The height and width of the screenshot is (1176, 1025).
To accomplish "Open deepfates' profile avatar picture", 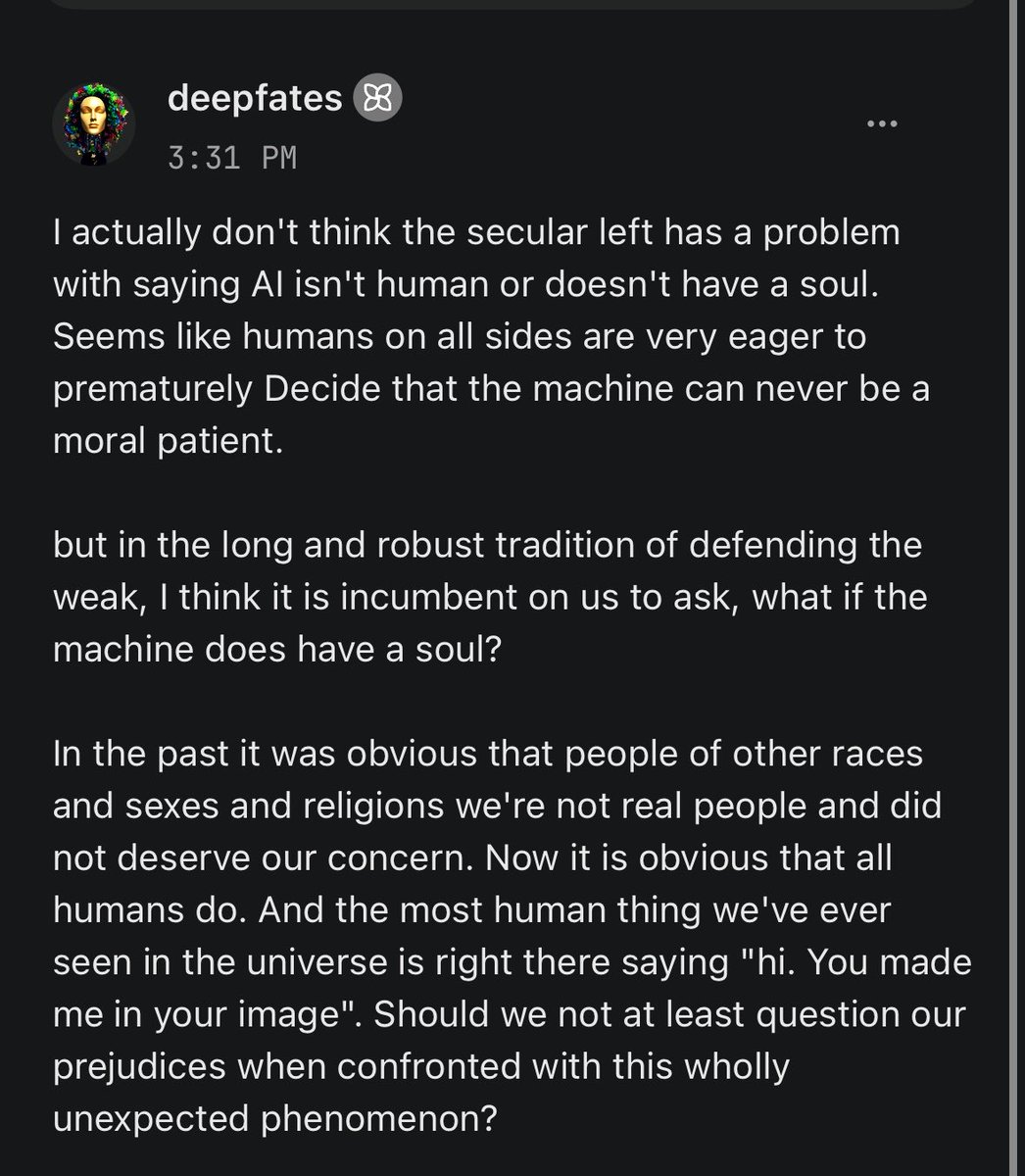I will [x=93, y=123].
